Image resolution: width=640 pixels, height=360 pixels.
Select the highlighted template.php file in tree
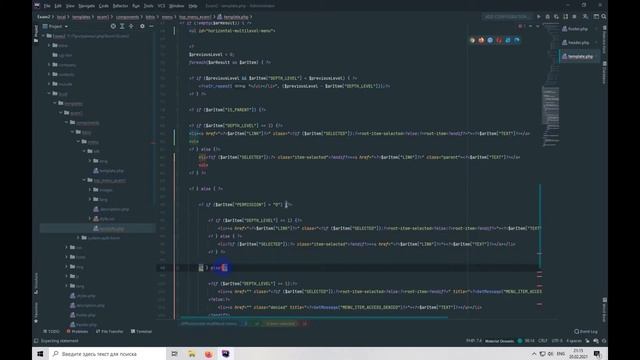coord(97,229)
